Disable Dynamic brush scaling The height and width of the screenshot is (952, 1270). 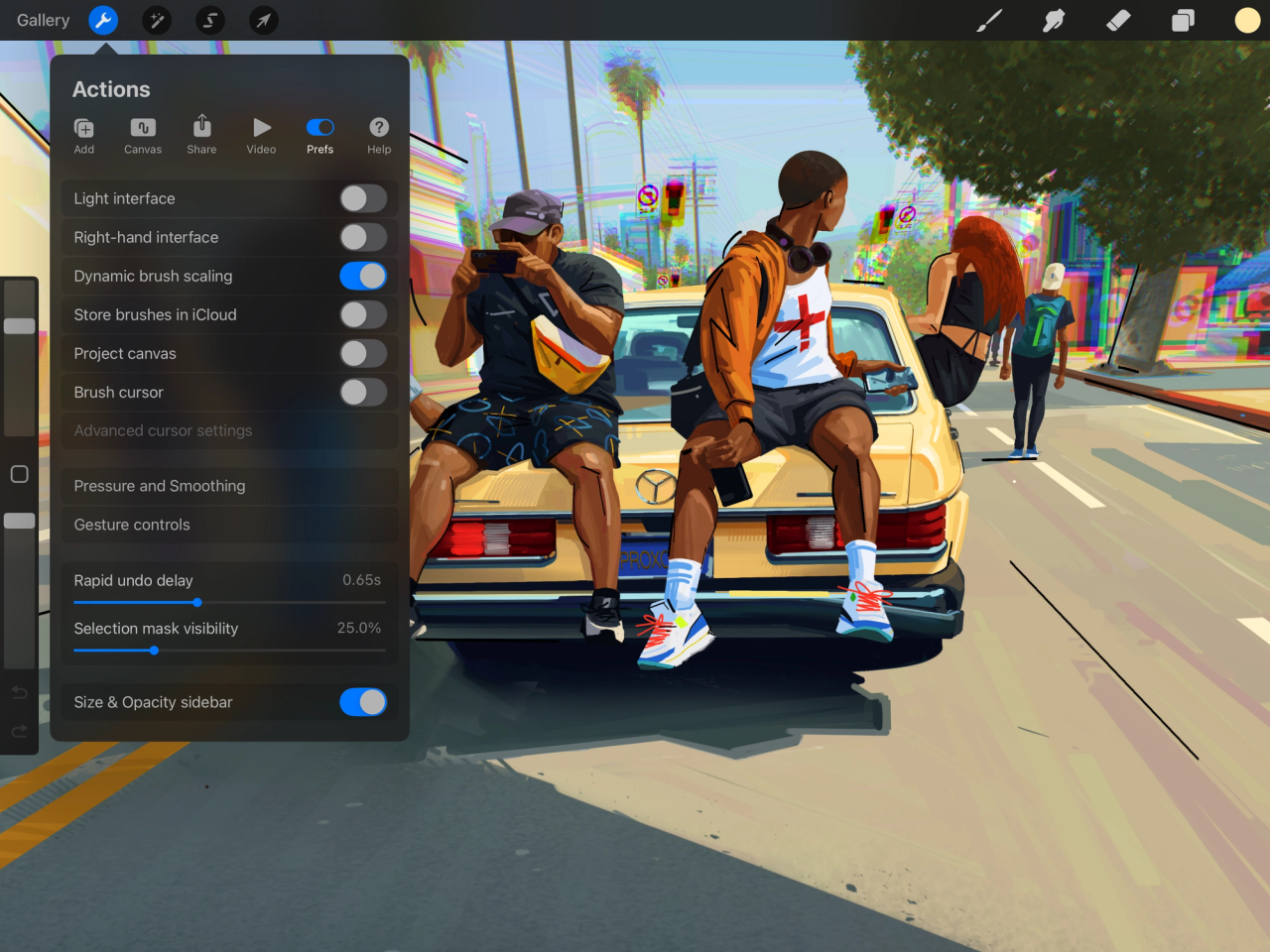363,276
